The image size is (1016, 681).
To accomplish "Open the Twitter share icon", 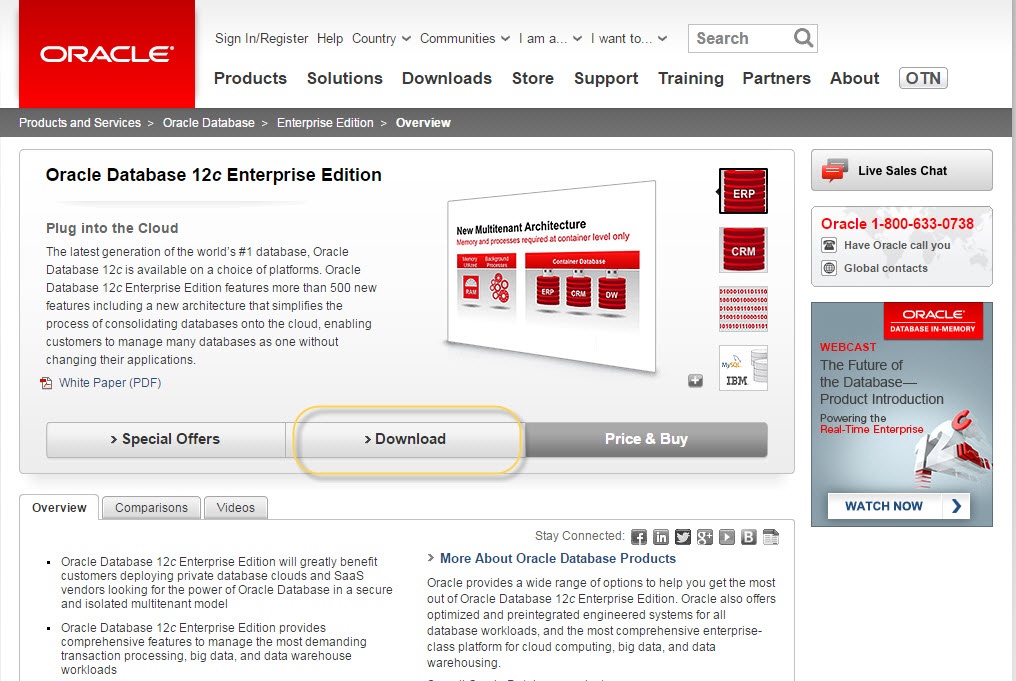I will coord(683,537).
